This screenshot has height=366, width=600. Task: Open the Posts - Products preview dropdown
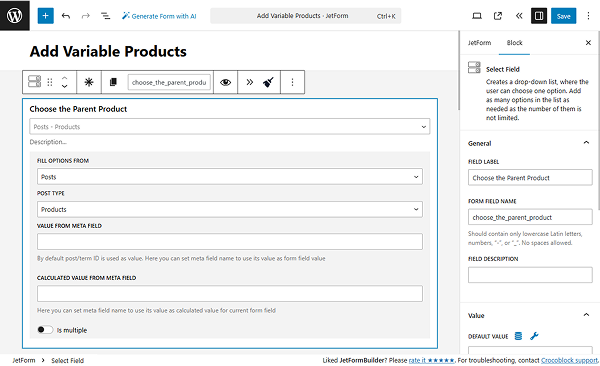230,126
